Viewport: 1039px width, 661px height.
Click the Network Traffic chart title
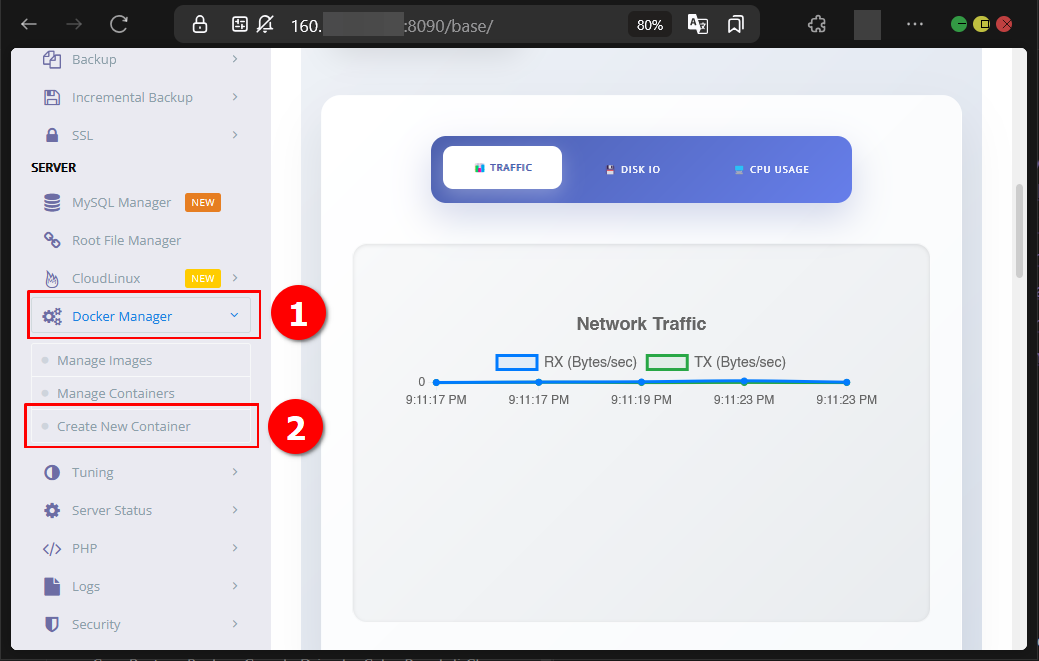(641, 324)
